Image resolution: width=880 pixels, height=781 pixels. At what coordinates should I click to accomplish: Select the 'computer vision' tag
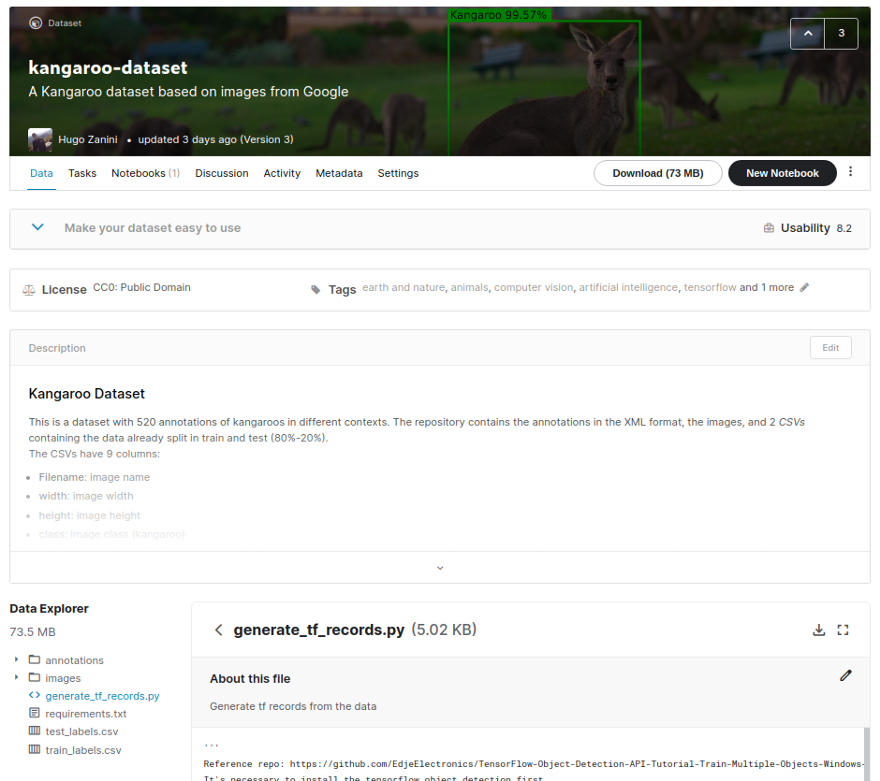[x=533, y=287]
